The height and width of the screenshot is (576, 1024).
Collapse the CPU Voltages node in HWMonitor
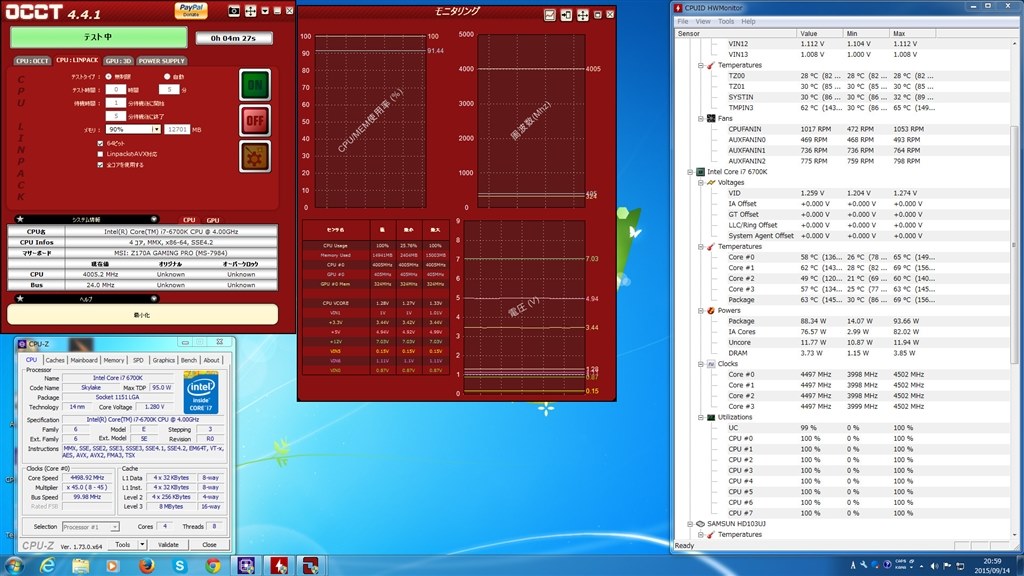point(701,183)
